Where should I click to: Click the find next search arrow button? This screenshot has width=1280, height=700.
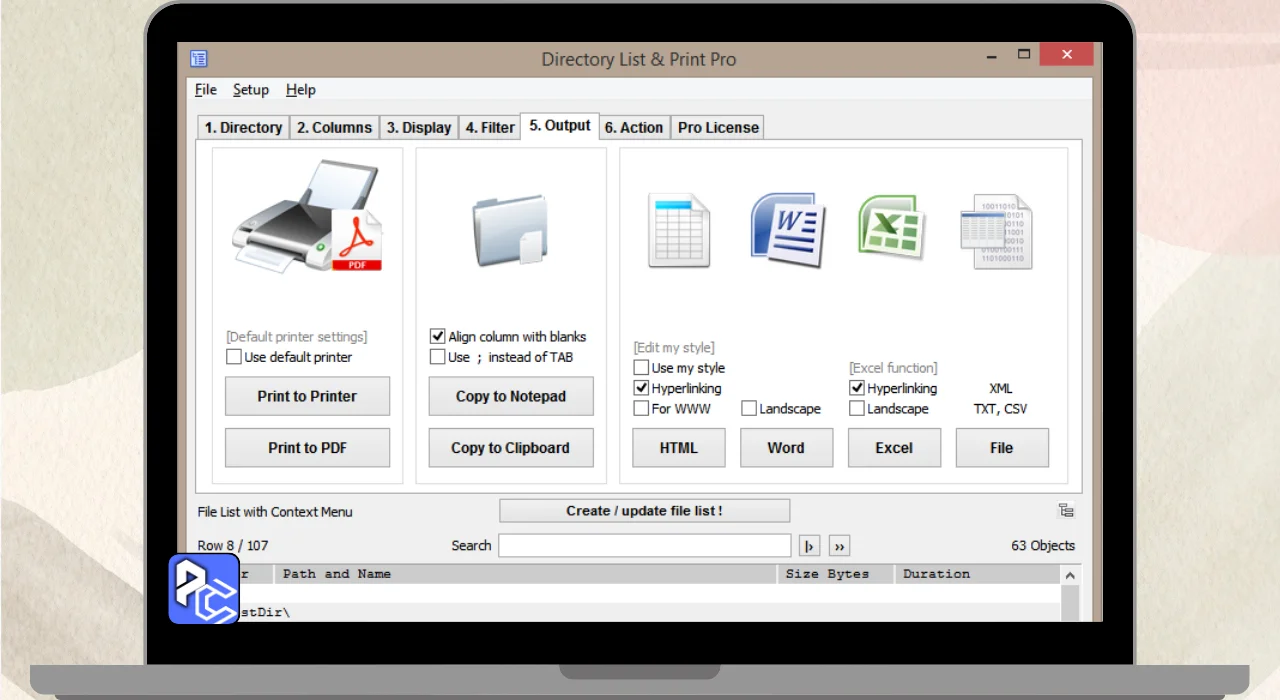click(x=810, y=546)
